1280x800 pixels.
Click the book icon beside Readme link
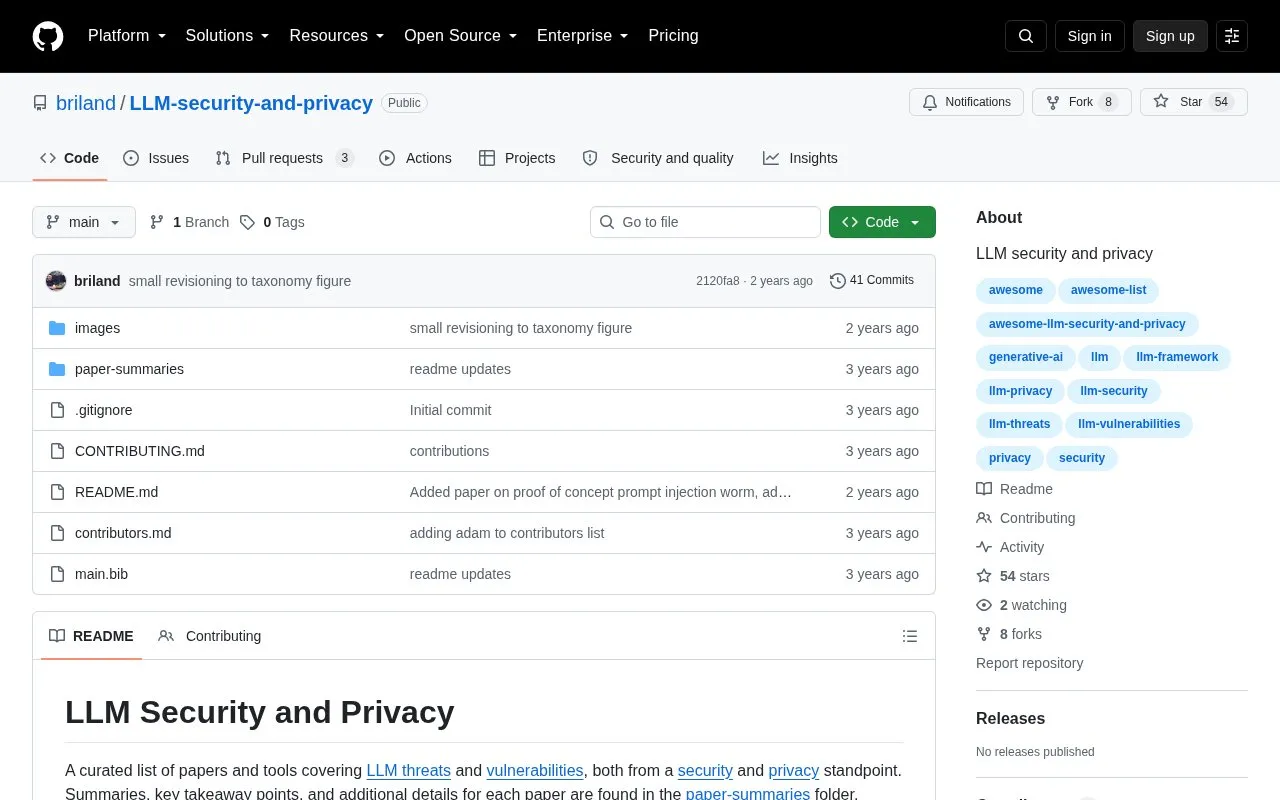click(984, 489)
